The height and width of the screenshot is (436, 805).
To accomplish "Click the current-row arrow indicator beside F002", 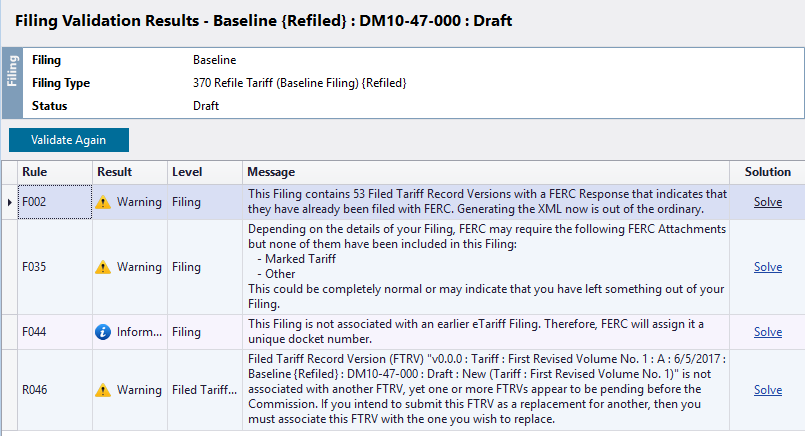I will (10, 202).
